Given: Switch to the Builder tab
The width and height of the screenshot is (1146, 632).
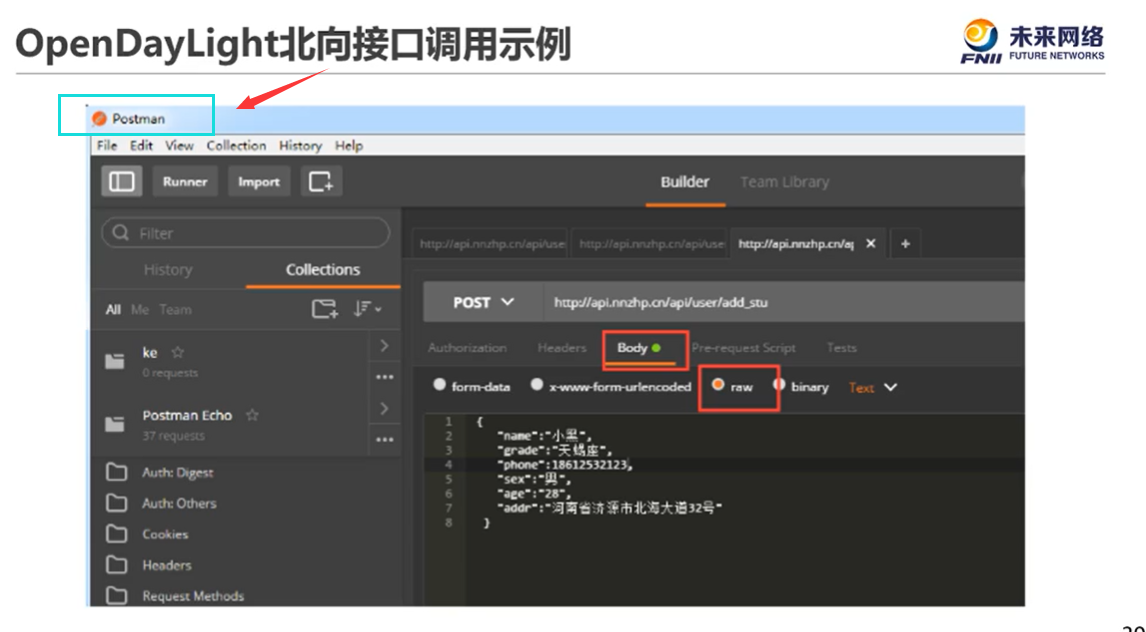Looking at the screenshot, I should (685, 182).
